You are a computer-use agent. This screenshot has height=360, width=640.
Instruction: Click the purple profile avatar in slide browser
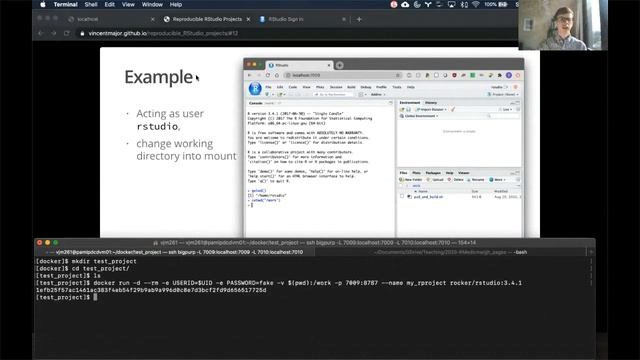click(509, 75)
